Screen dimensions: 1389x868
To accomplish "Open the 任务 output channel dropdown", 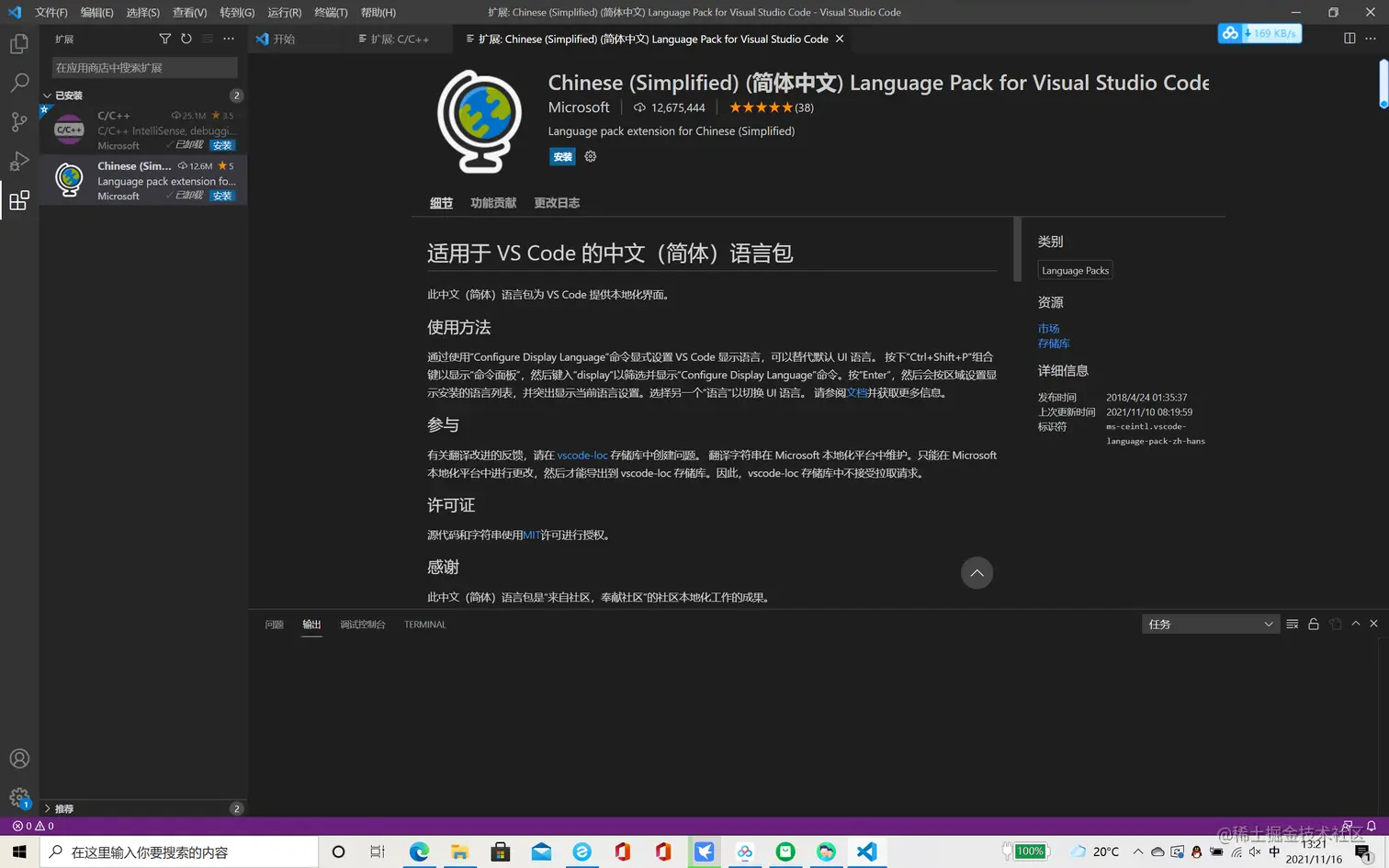I will click(1210, 624).
